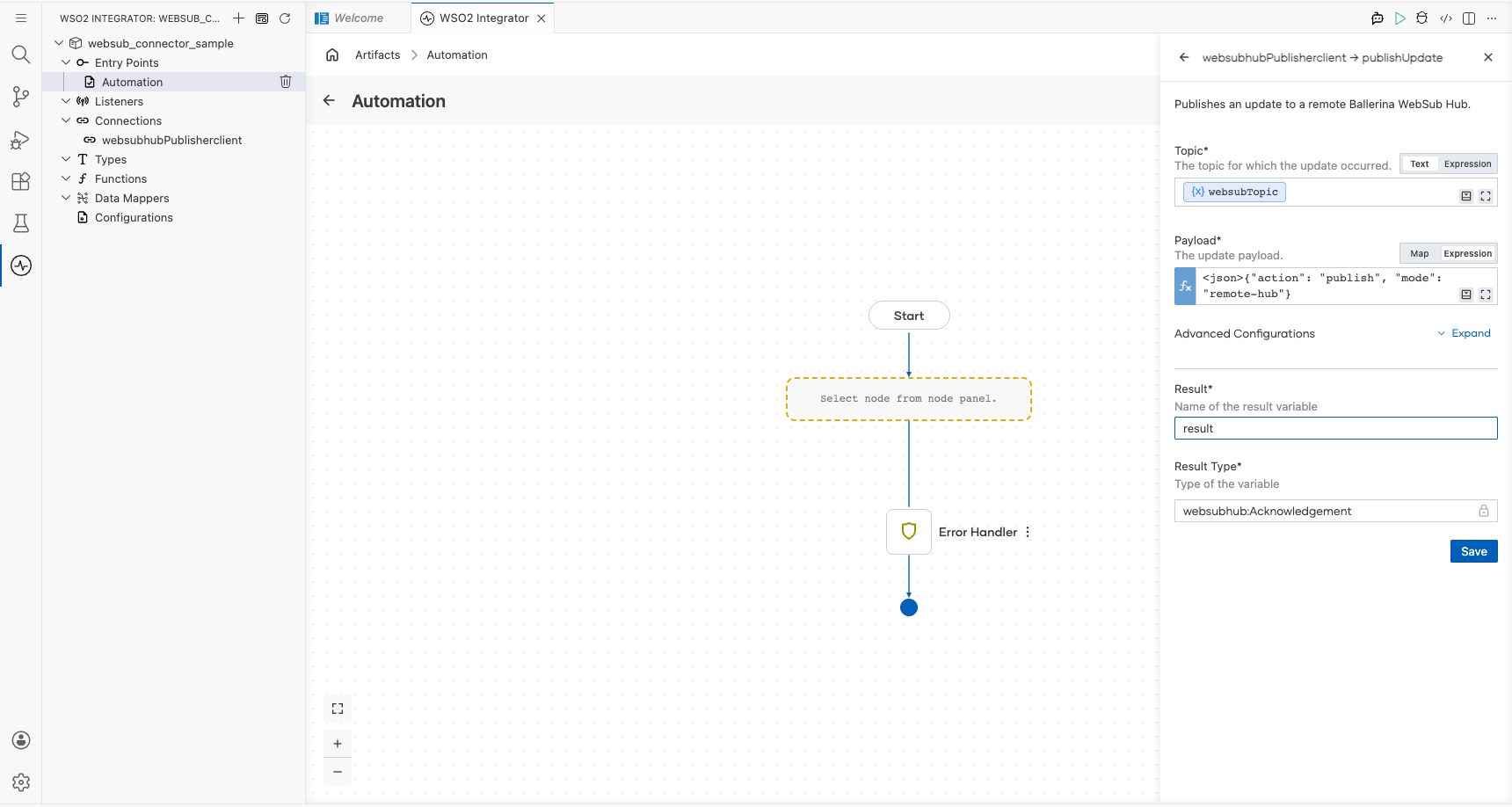
Task: Open the Accounts icon
Action: (21, 740)
